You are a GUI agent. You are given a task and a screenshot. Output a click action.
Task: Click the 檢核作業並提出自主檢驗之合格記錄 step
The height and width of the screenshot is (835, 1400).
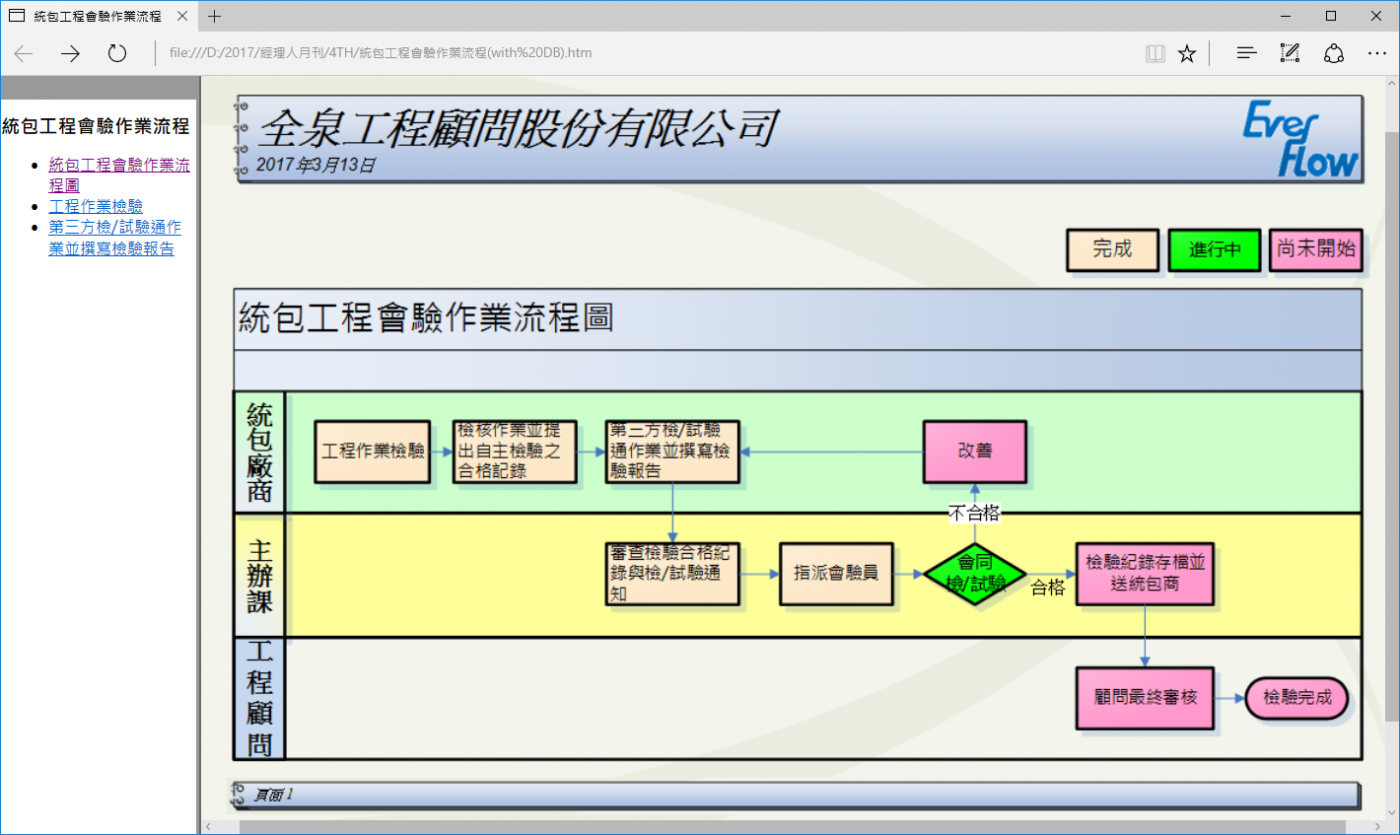pos(515,451)
